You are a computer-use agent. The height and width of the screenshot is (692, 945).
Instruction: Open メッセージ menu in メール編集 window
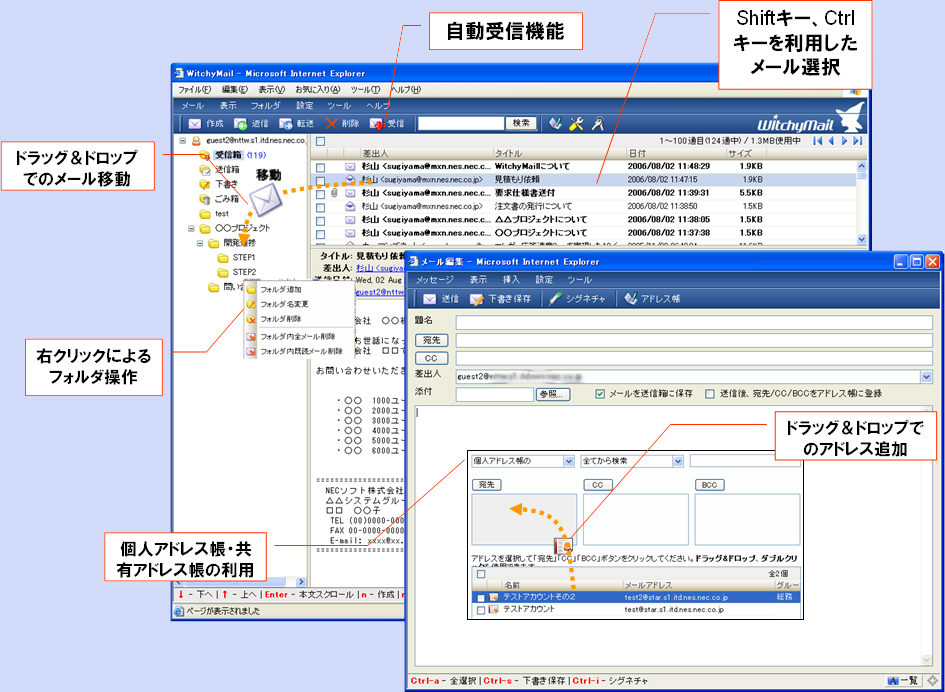tap(435, 280)
